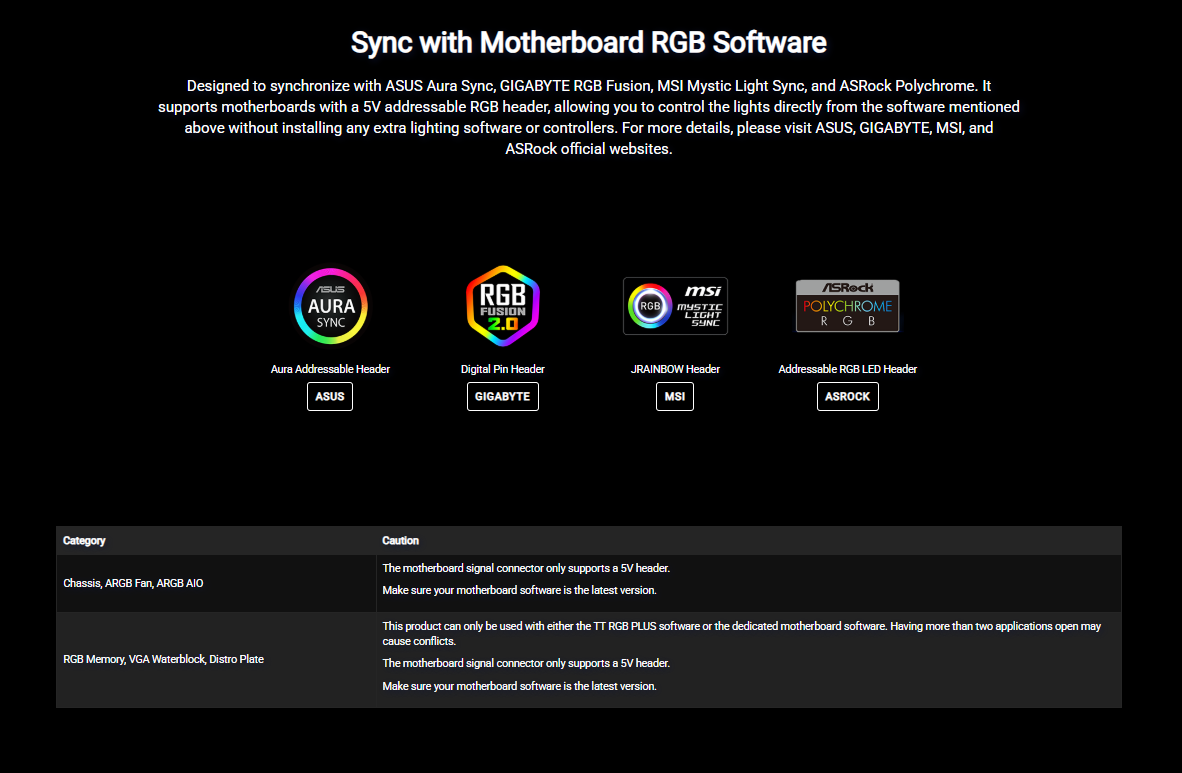
Task: Visit the ASROCK button link
Action: 847,397
